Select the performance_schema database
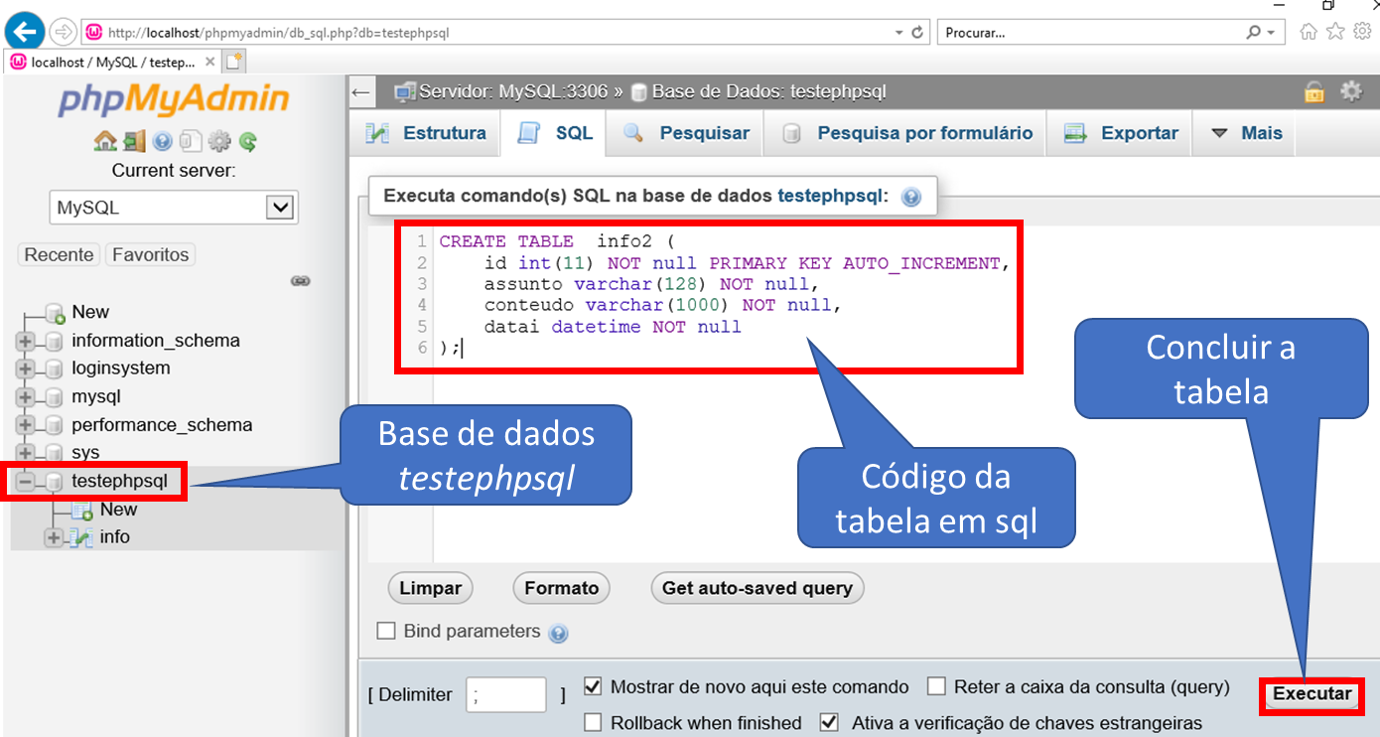Screen dimensions: 1380x737 click(x=162, y=425)
